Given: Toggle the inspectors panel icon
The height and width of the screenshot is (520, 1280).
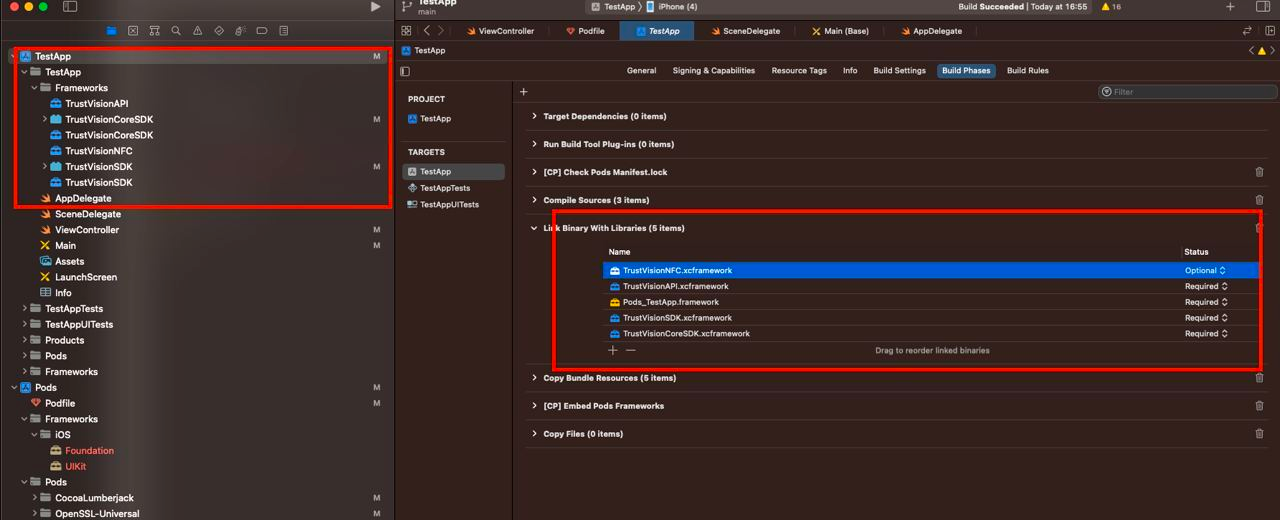Looking at the screenshot, I should 1263,7.
